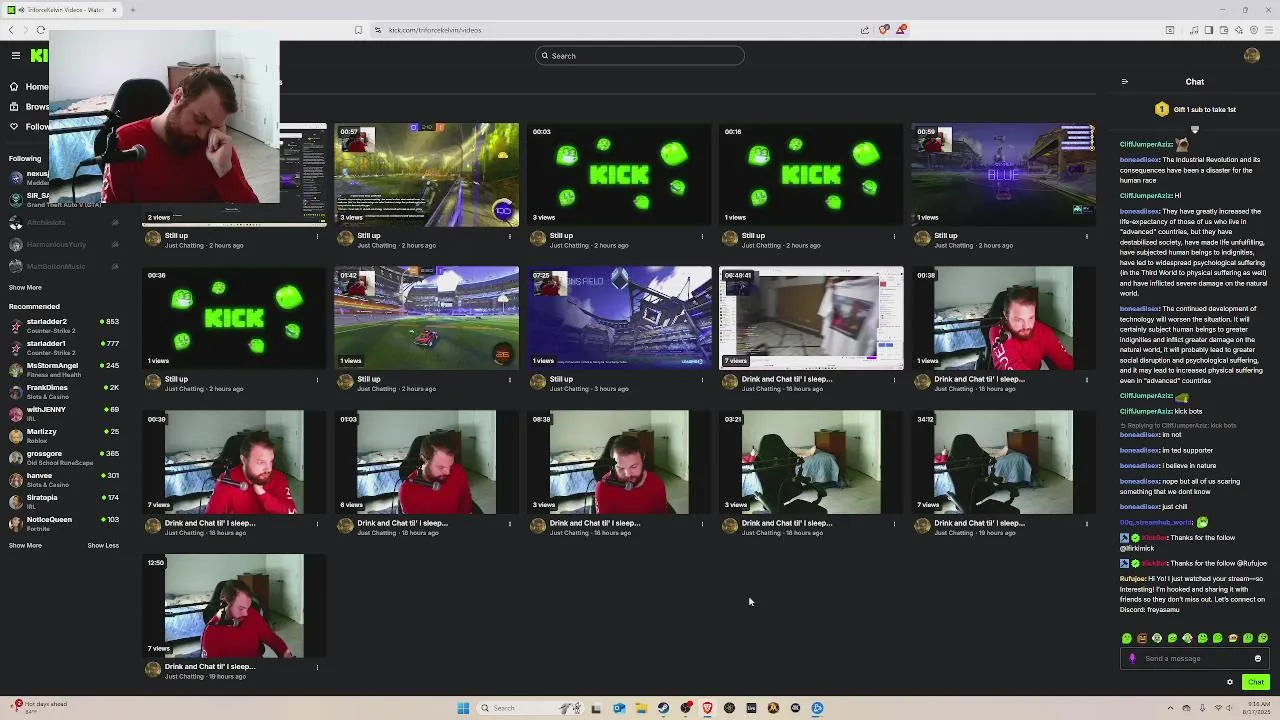Open chat settings gear
The height and width of the screenshot is (720, 1280).
[x=1230, y=682]
